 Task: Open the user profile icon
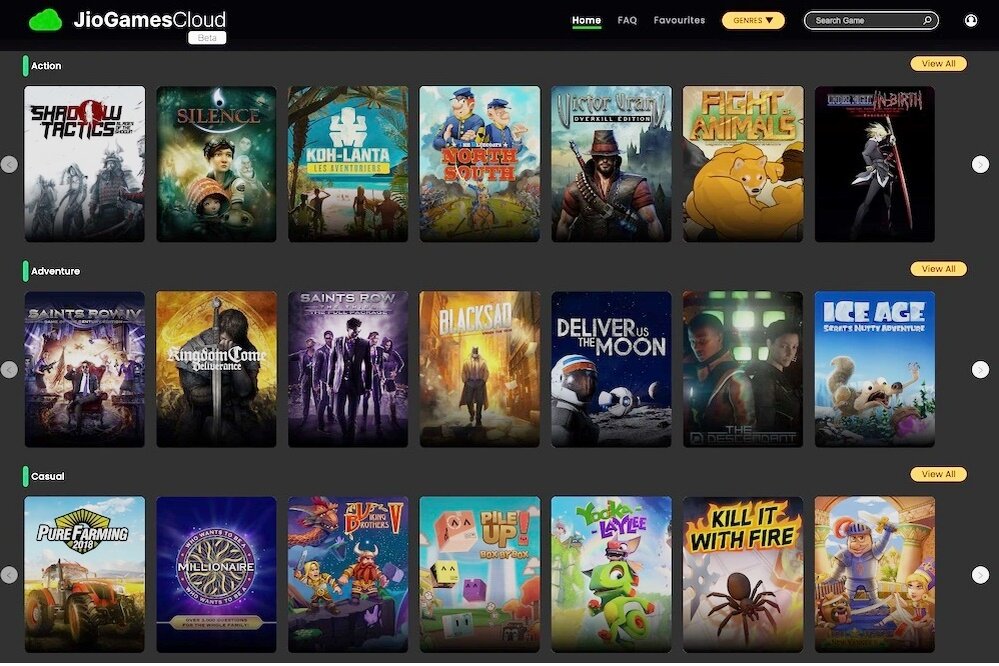[970, 20]
